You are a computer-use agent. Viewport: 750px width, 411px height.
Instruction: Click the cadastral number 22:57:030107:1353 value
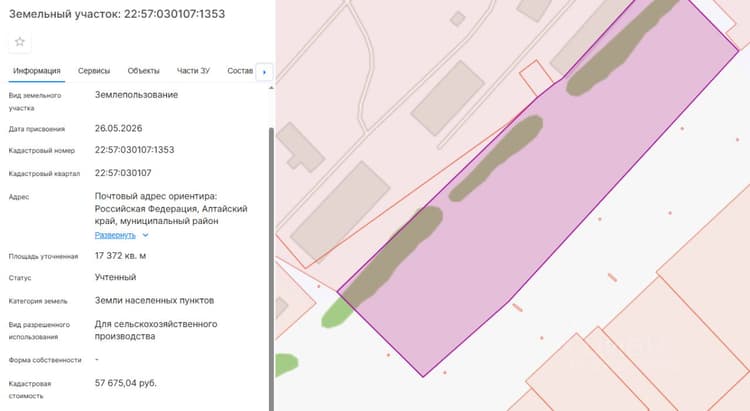pyautogui.click(x=134, y=150)
